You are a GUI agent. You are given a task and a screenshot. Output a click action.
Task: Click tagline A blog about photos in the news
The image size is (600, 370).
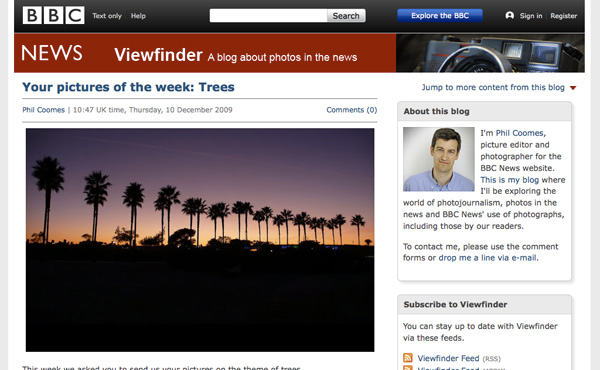pyautogui.click(x=282, y=57)
